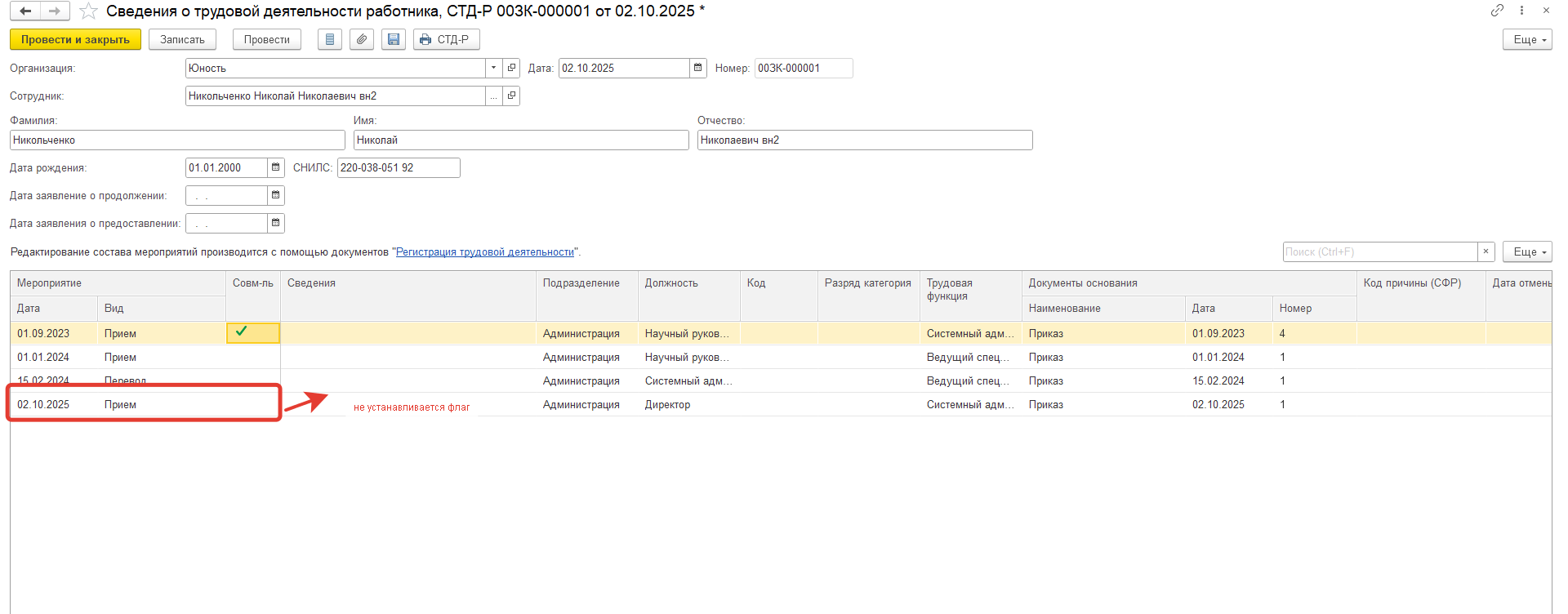Open the document movements report icon
1568x614 pixels.
[330, 39]
